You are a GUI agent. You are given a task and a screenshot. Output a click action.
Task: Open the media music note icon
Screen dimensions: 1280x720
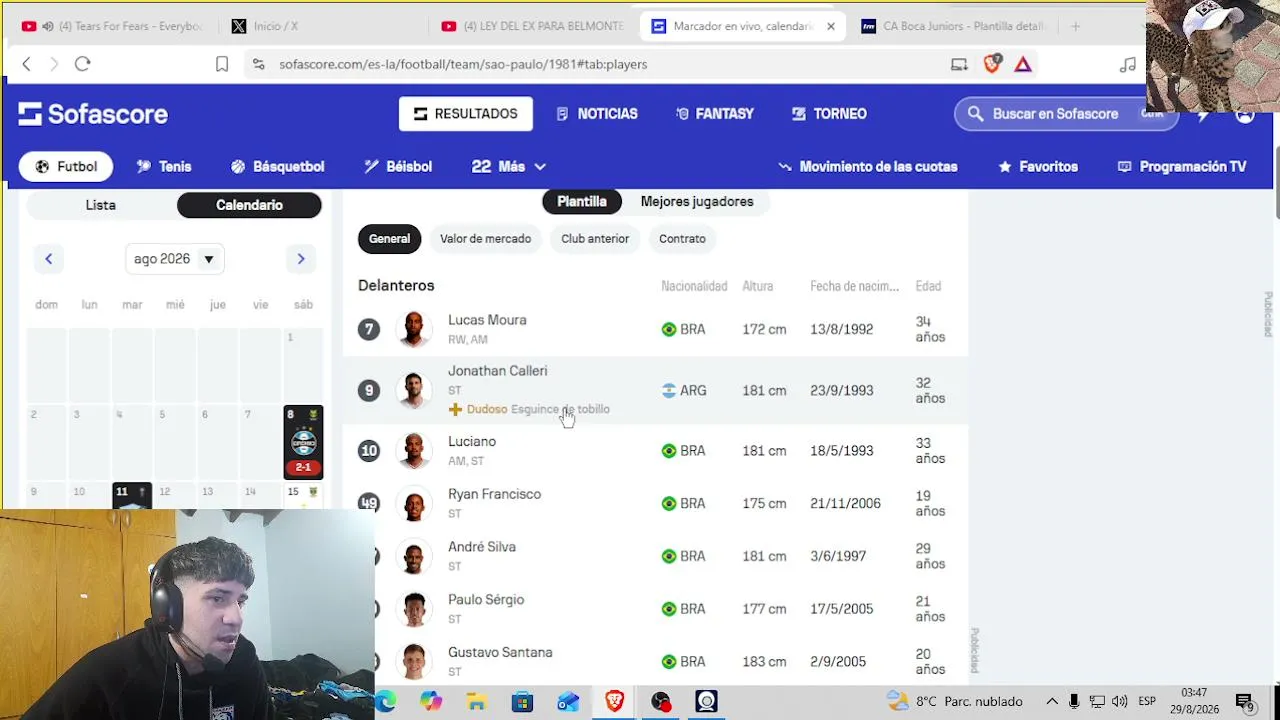point(1128,64)
